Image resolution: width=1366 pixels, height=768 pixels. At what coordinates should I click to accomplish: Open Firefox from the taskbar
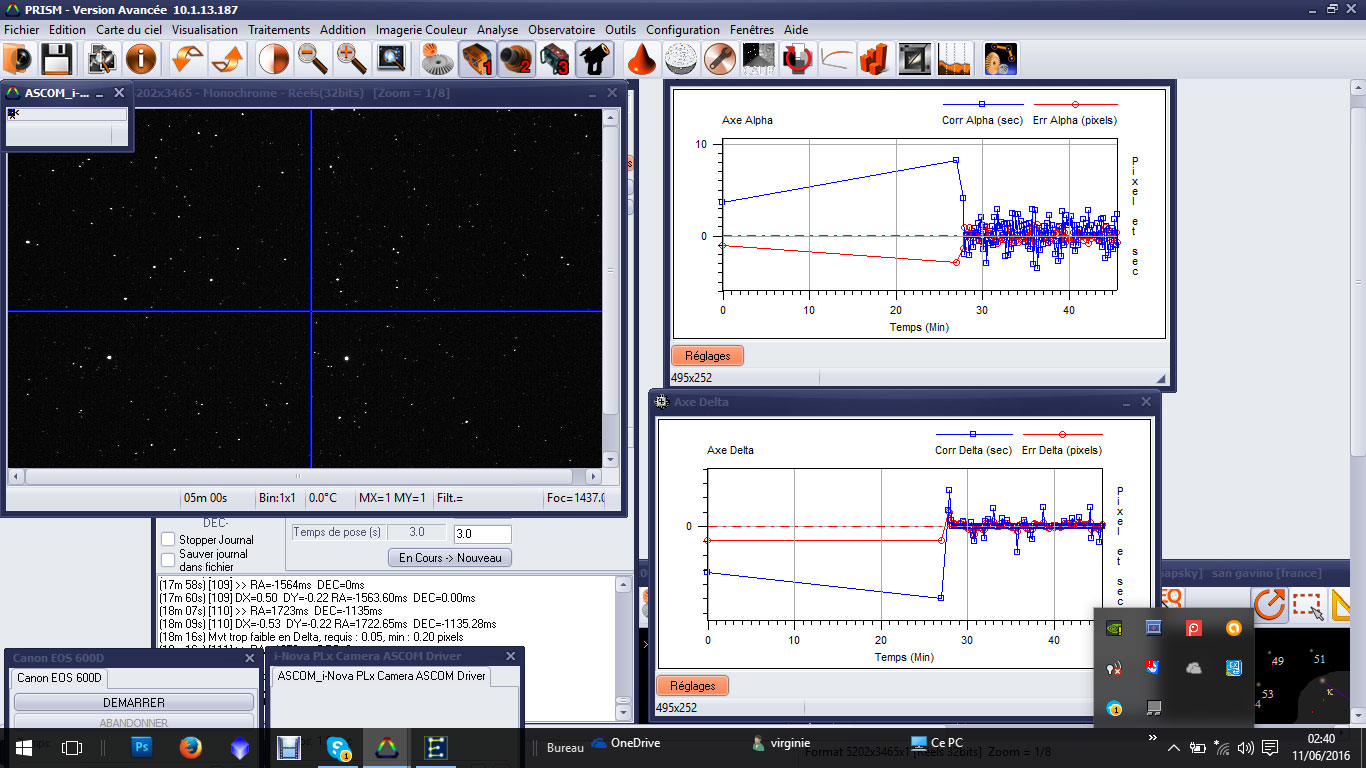coord(191,747)
